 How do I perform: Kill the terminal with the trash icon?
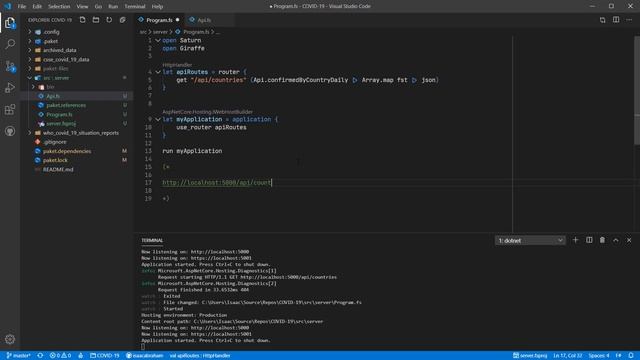tap(602, 240)
